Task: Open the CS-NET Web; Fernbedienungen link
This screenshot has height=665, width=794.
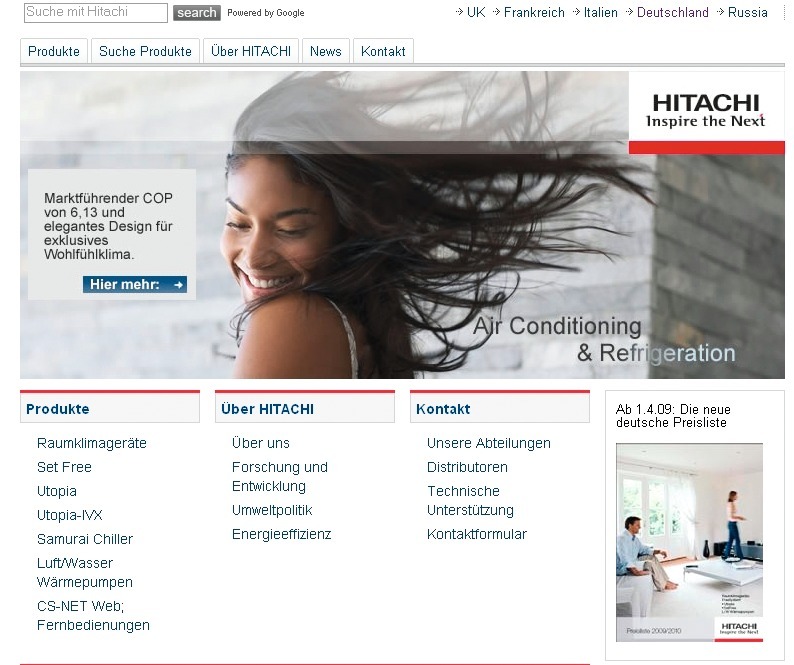Action: (93, 615)
